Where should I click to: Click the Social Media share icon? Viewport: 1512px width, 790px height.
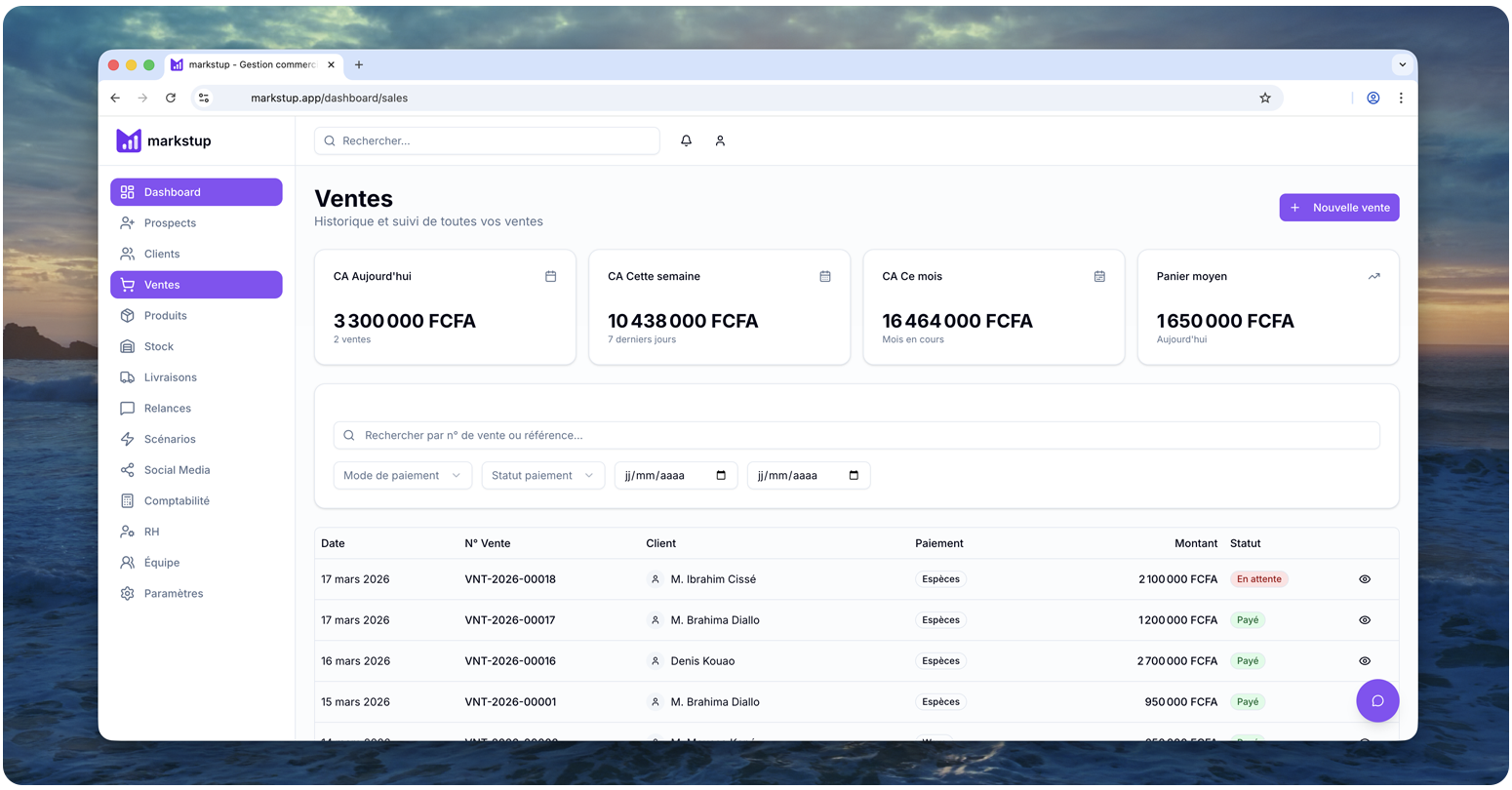128,469
